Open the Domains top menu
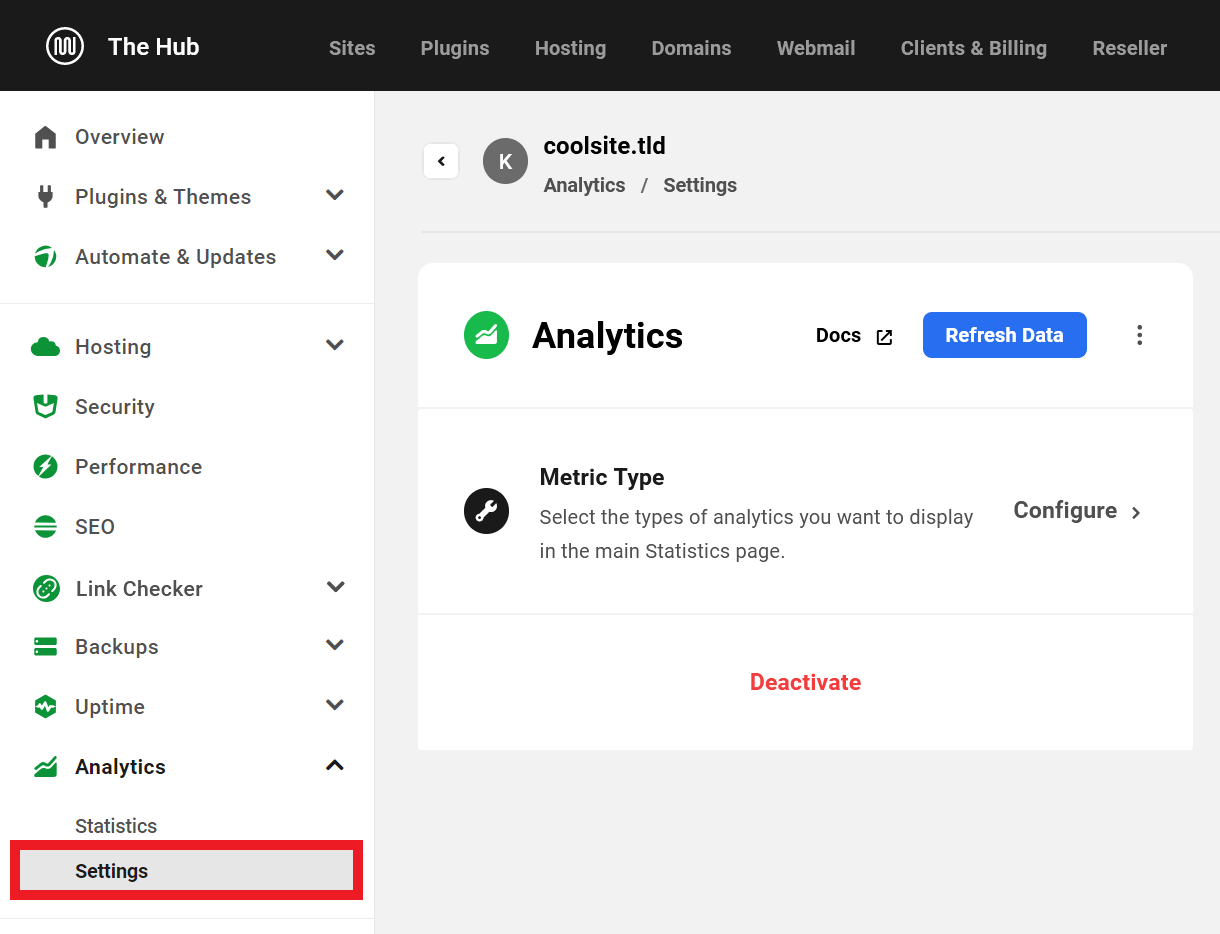The width and height of the screenshot is (1220, 934). click(x=691, y=48)
